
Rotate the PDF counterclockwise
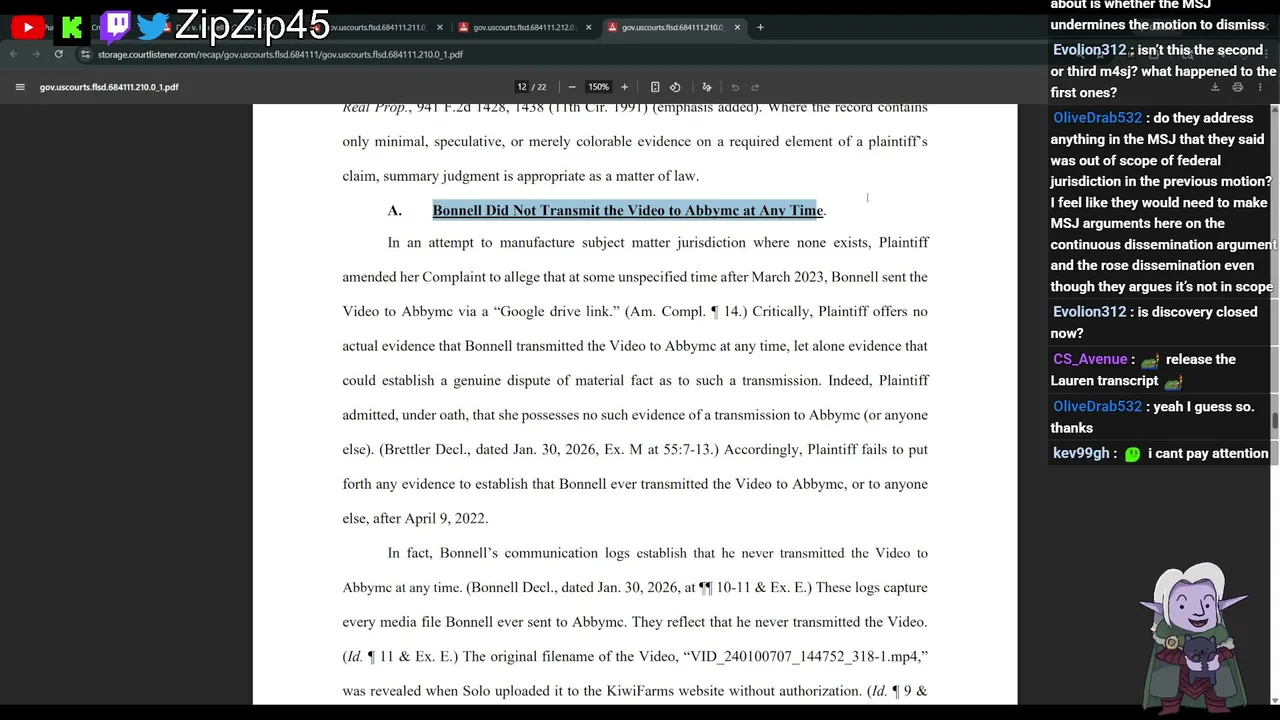click(x=675, y=87)
